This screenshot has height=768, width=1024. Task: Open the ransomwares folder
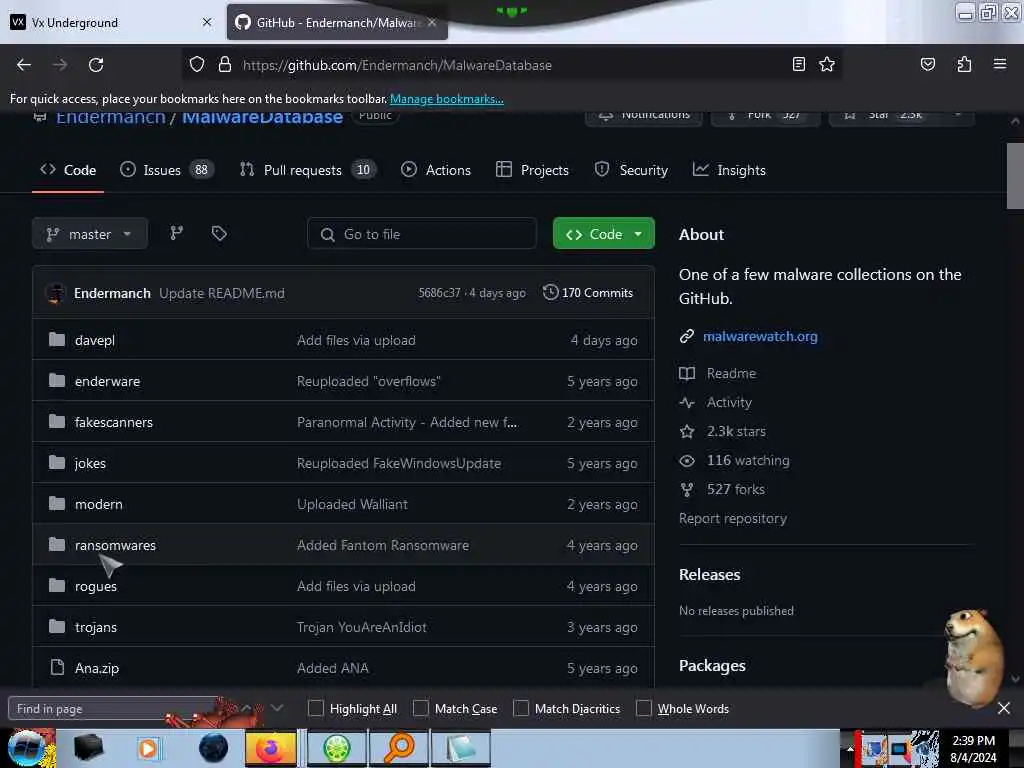[x=115, y=545]
